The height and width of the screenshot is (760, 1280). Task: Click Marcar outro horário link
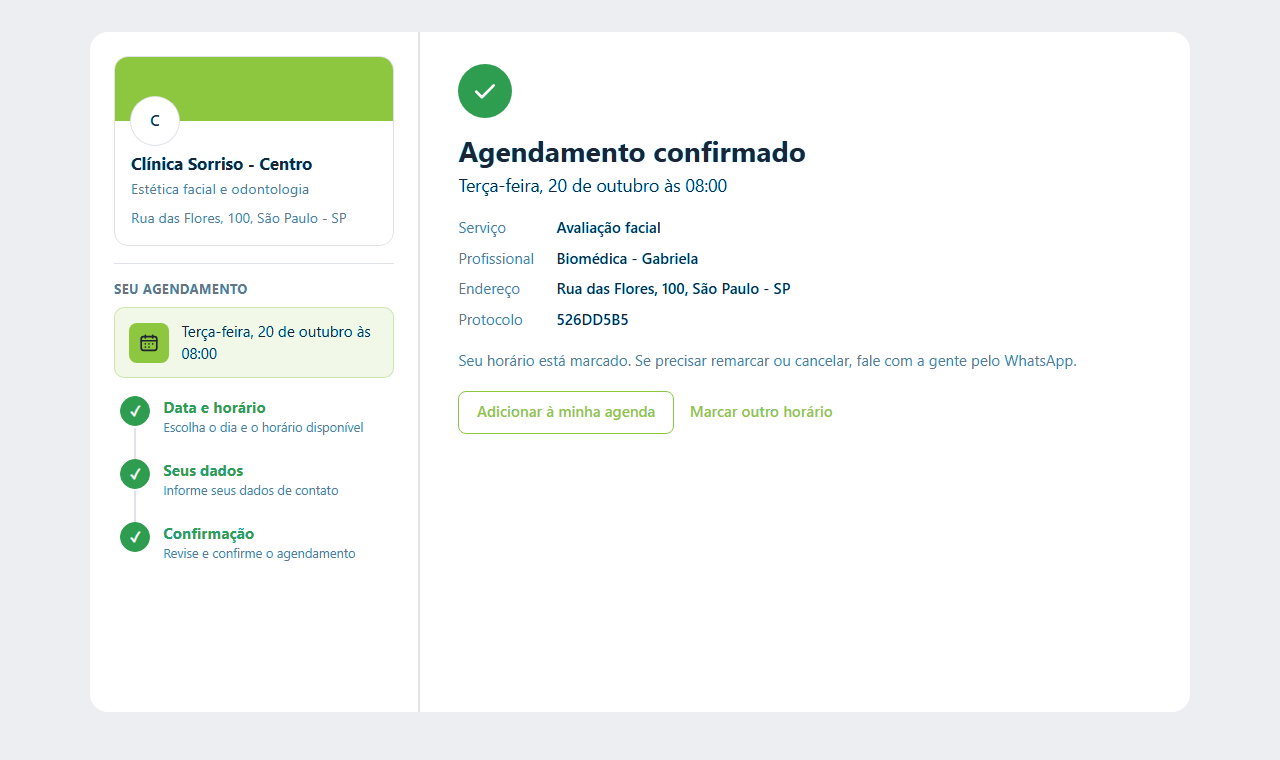(761, 412)
